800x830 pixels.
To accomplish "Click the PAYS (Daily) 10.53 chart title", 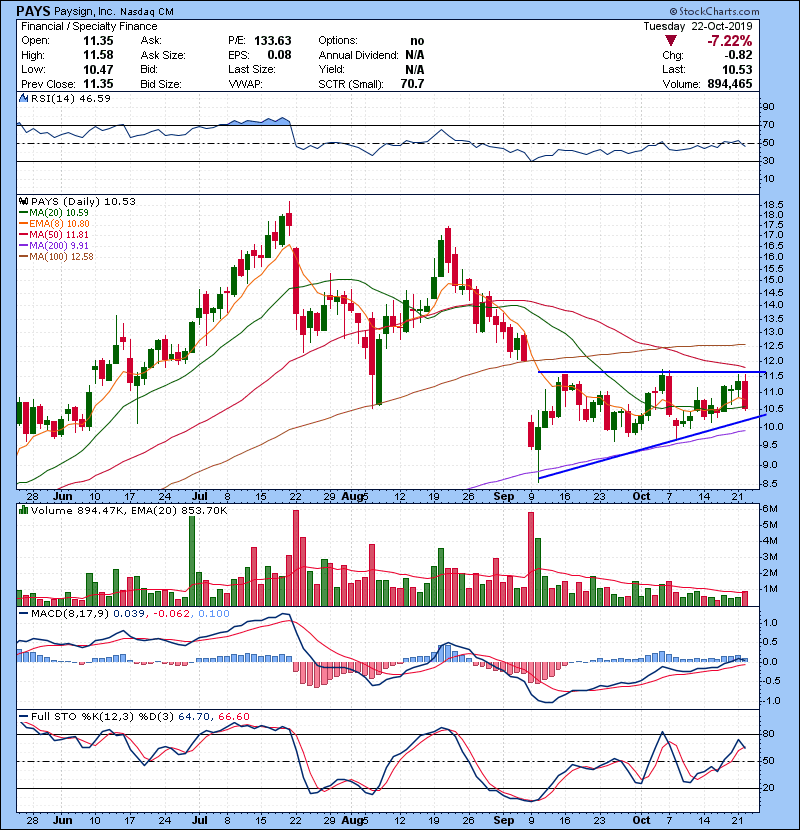I will [84, 202].
